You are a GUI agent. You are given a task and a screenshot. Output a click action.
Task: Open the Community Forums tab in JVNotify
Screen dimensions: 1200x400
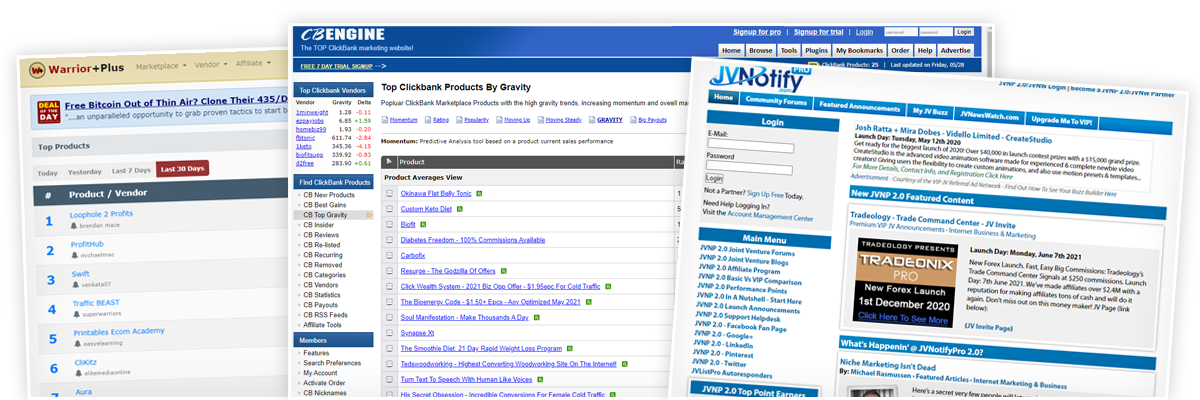tap(775, 100)
